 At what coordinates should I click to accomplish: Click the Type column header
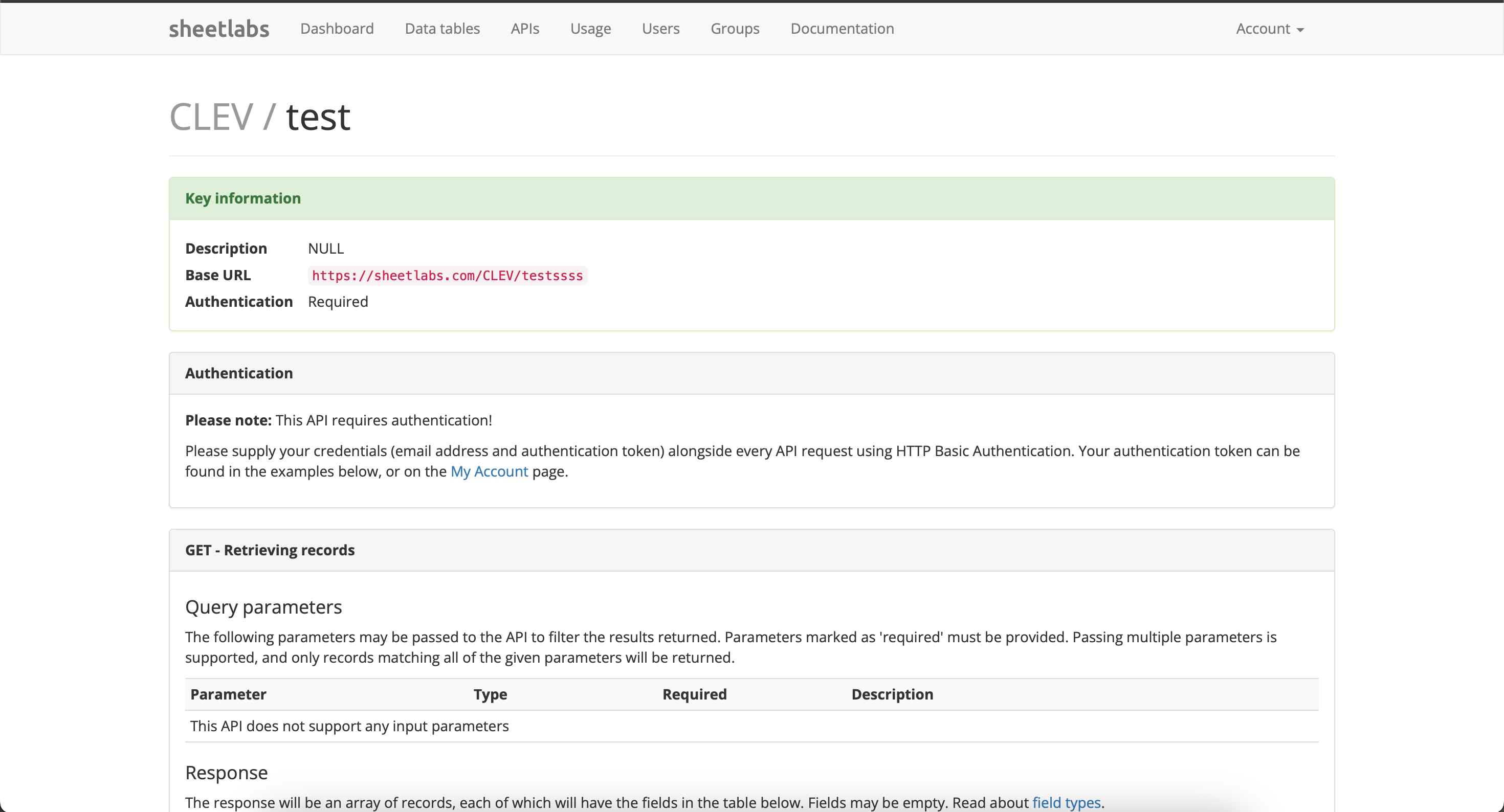pyautogui.click(x=490, y=694)
